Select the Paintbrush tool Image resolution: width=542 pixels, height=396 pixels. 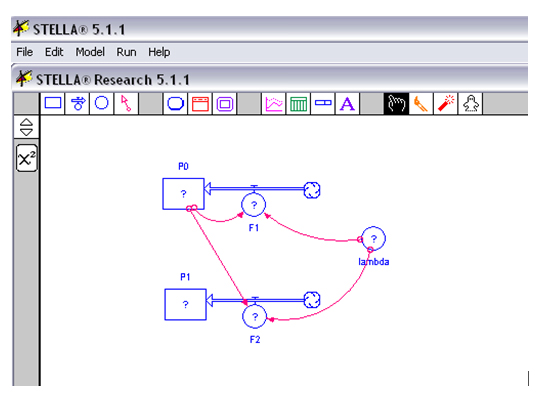point(421,103)
